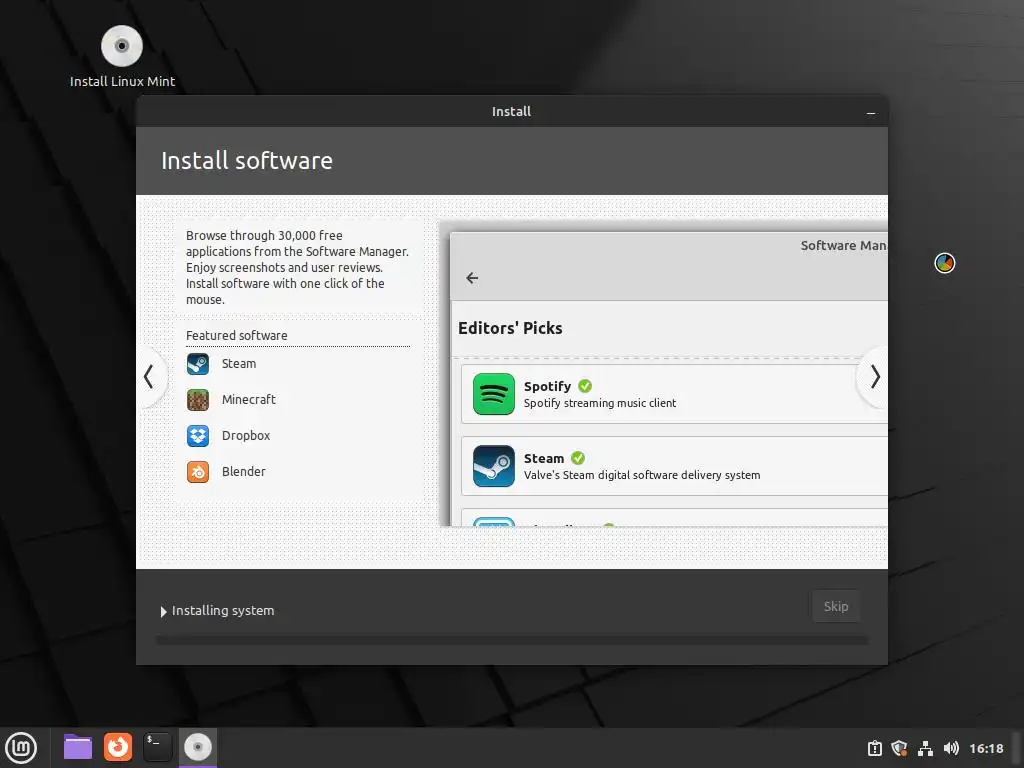Open the Install Linux Mint desktop icon
This screenshot has height=768, width=1024.
pyautogui.click(x=122, y=57)
